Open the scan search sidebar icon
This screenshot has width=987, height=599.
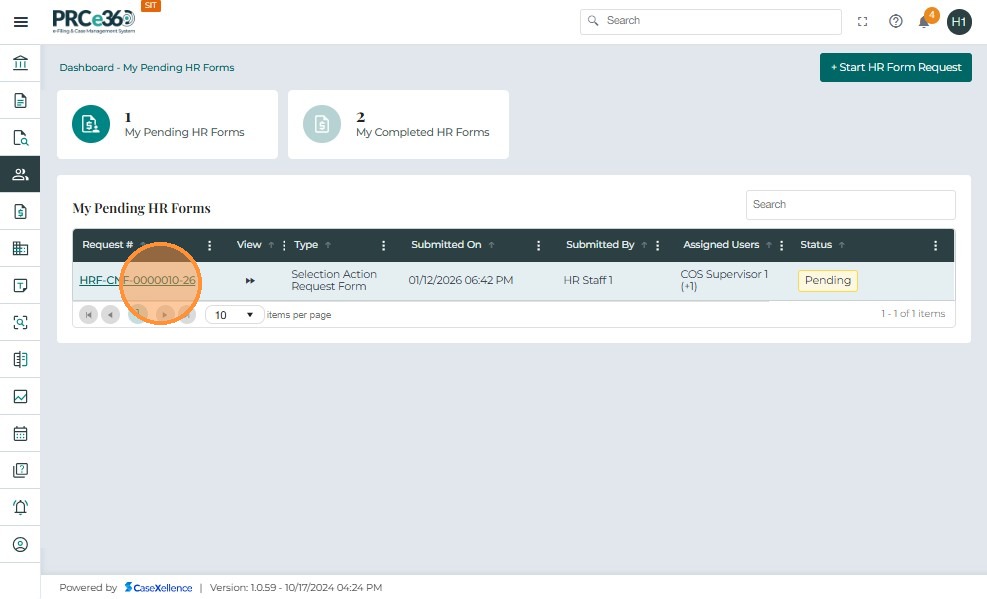pyautogui.click(x=20, y=323)
